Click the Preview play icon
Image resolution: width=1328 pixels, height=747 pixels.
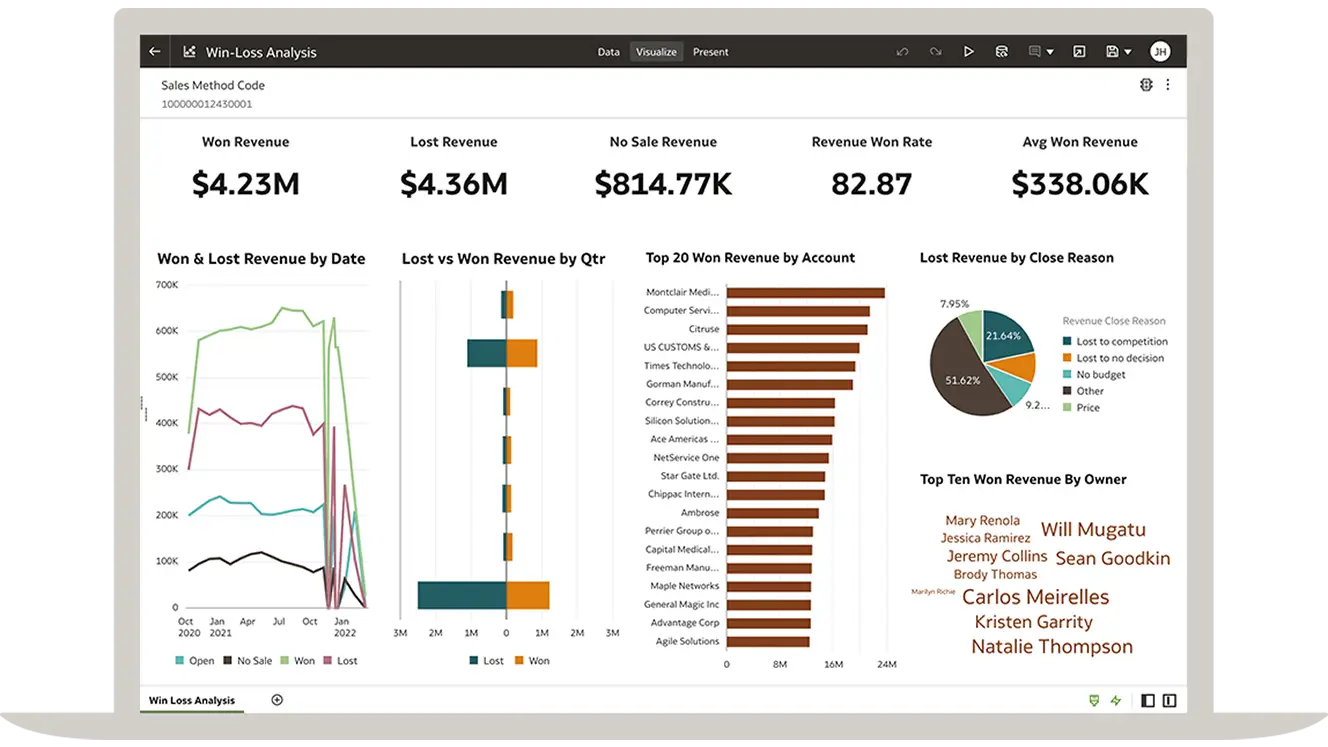coord(969,52)
